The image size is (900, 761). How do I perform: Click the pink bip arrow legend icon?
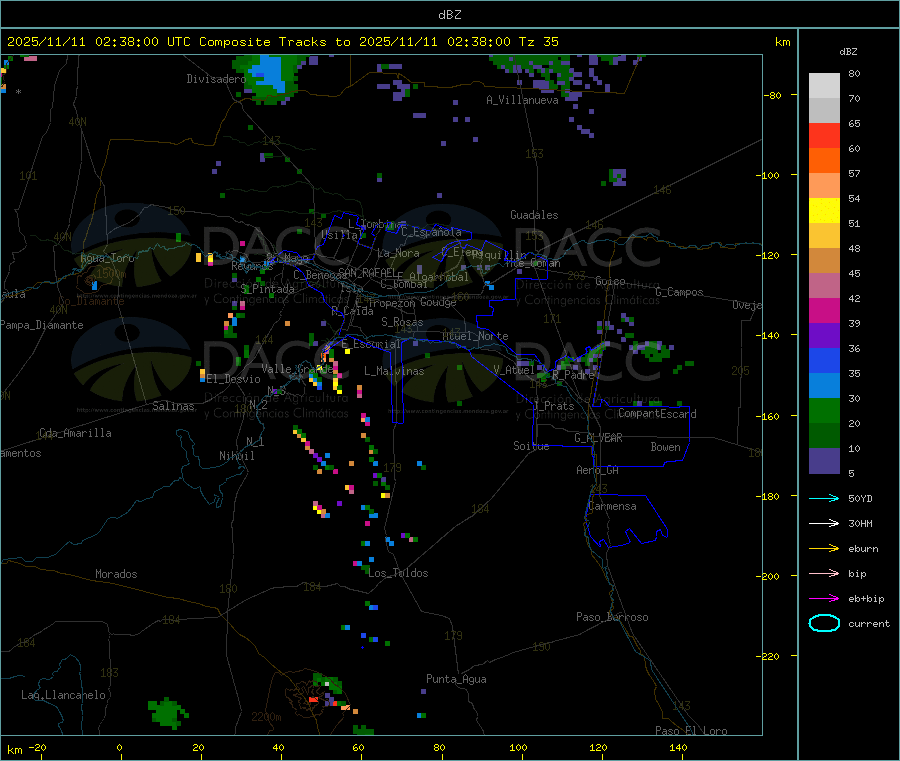(x=824, y=573)
